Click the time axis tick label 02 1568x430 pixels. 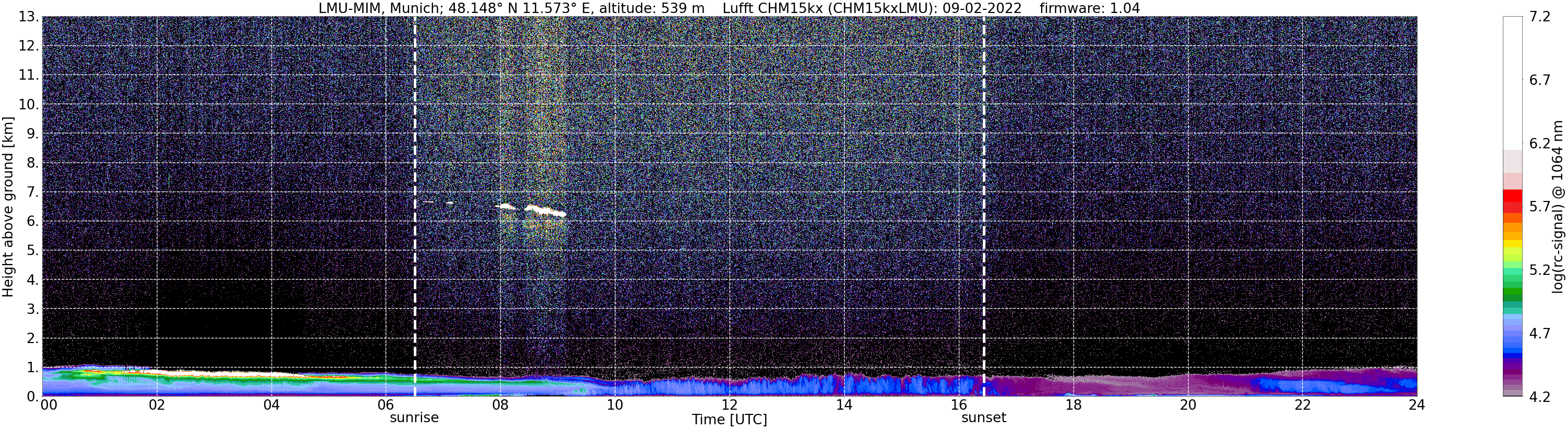(156, 405)
